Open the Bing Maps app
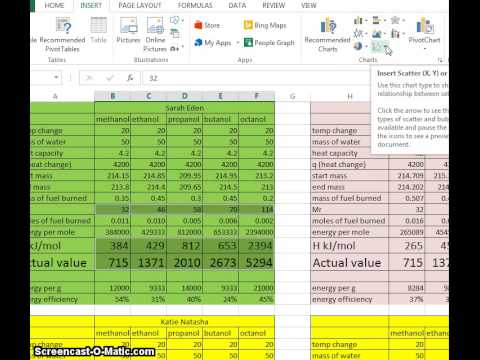The width and height of the screenshot is (480, 360). (265, 25)
